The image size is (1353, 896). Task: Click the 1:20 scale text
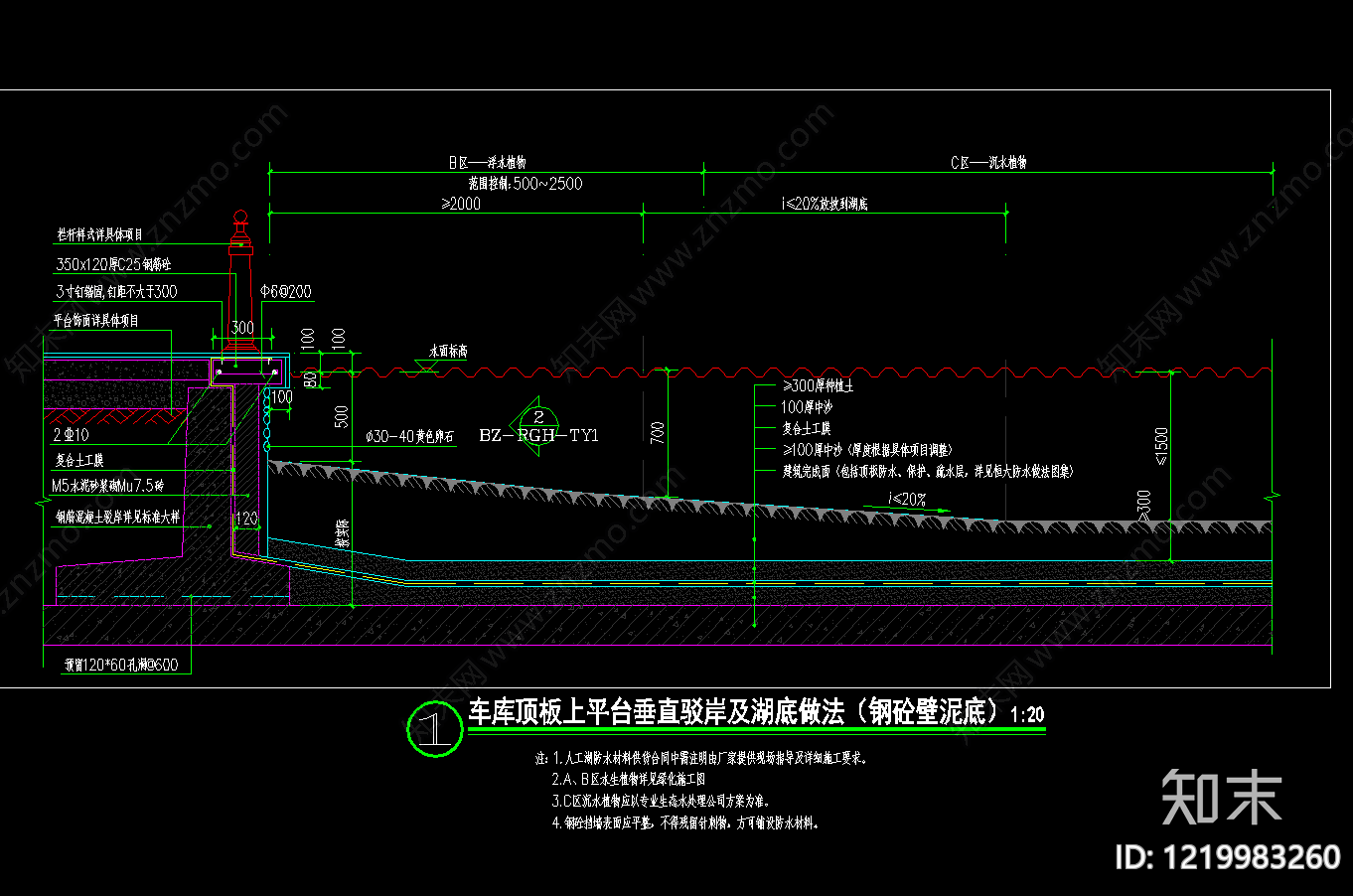pyautogui.click(x=1027, y=714)
